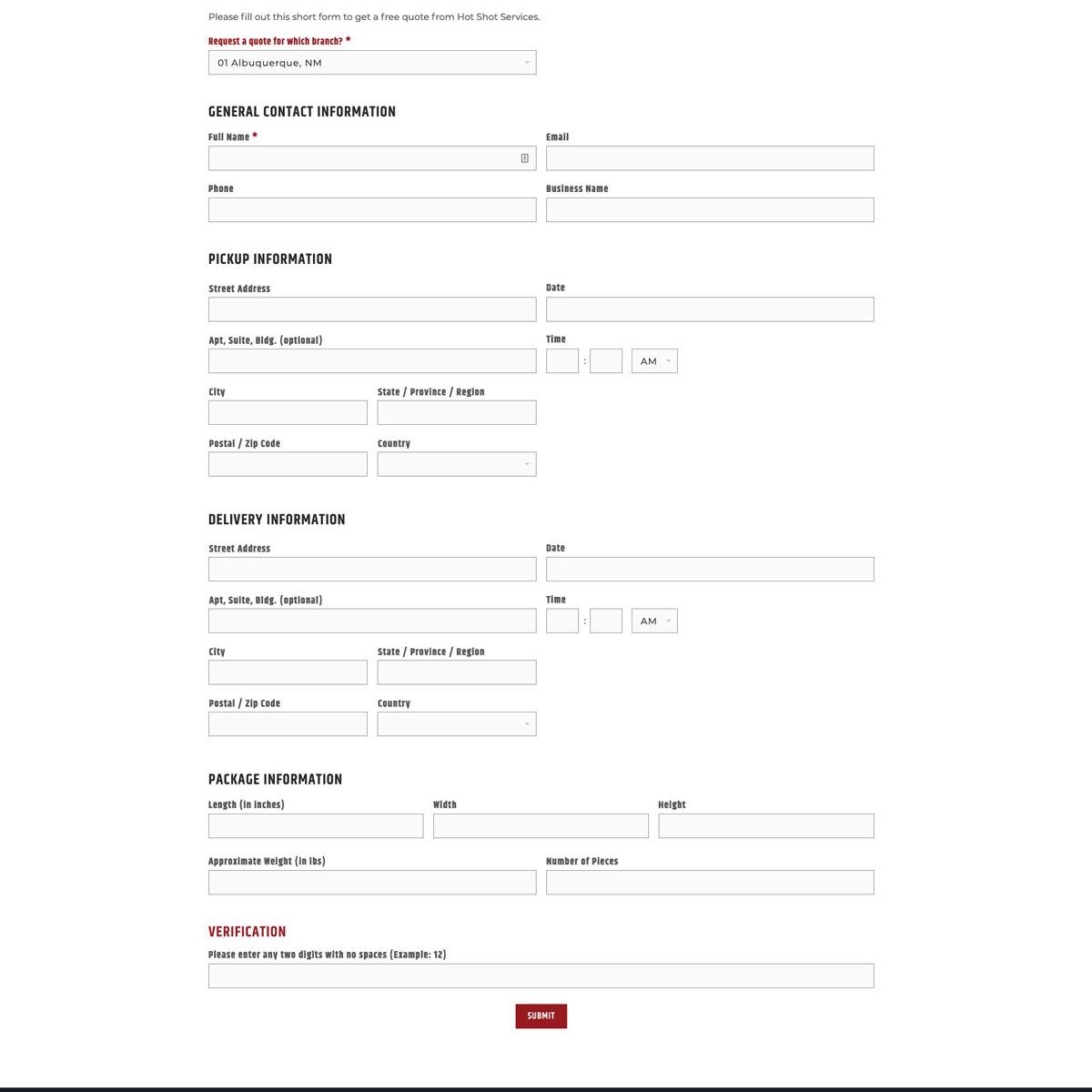This screenshot has height=1092, width=1092.
Task: Click the Business Name field
Action: (709, 209)
